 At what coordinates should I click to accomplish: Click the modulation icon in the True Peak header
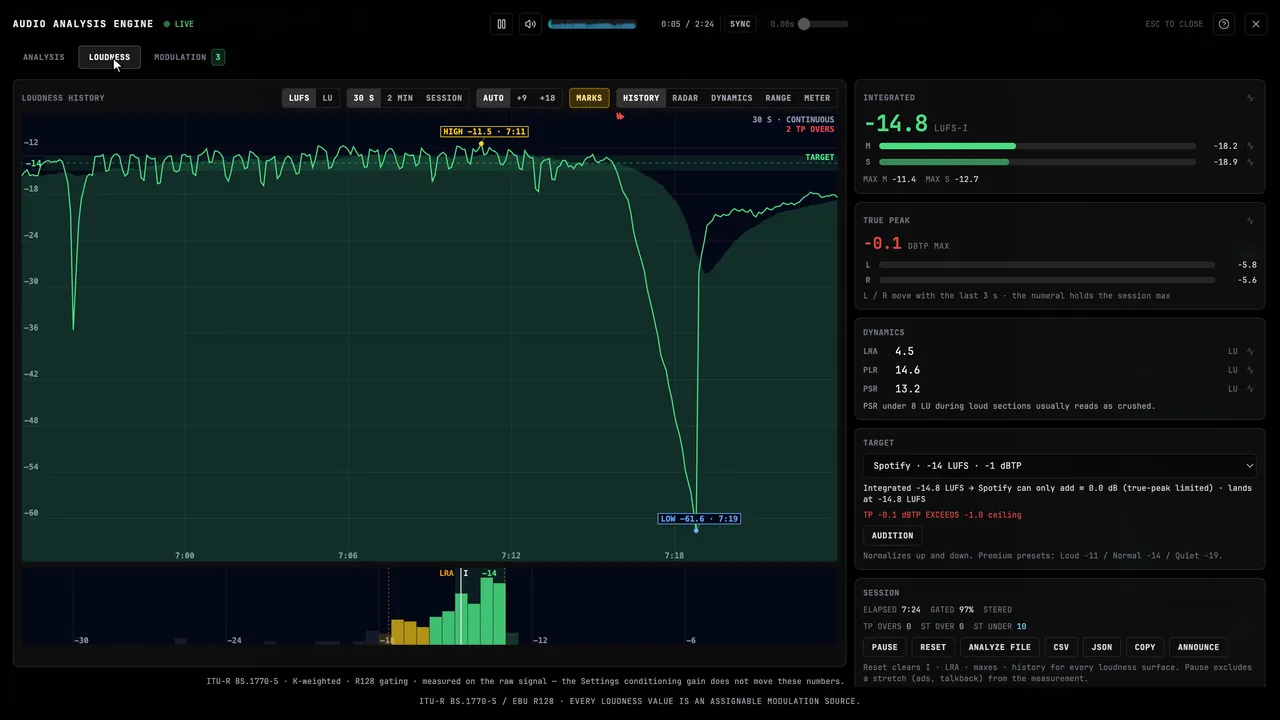click(x=1250, y=221)
